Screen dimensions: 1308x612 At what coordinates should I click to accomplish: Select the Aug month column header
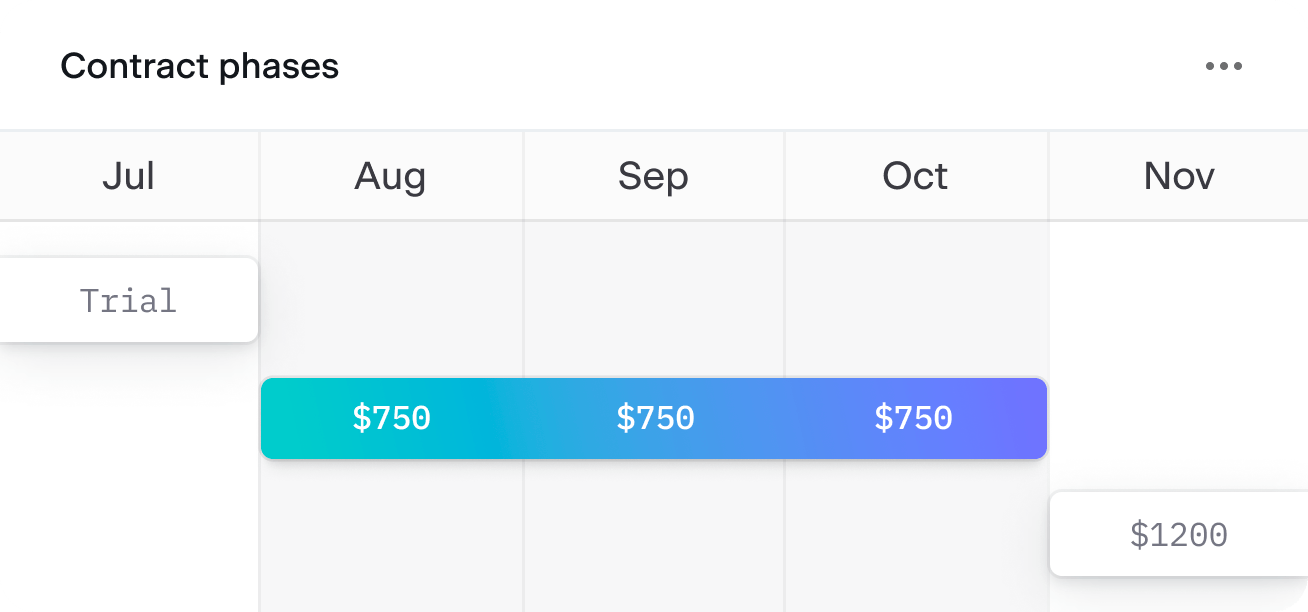pos(391,176)
